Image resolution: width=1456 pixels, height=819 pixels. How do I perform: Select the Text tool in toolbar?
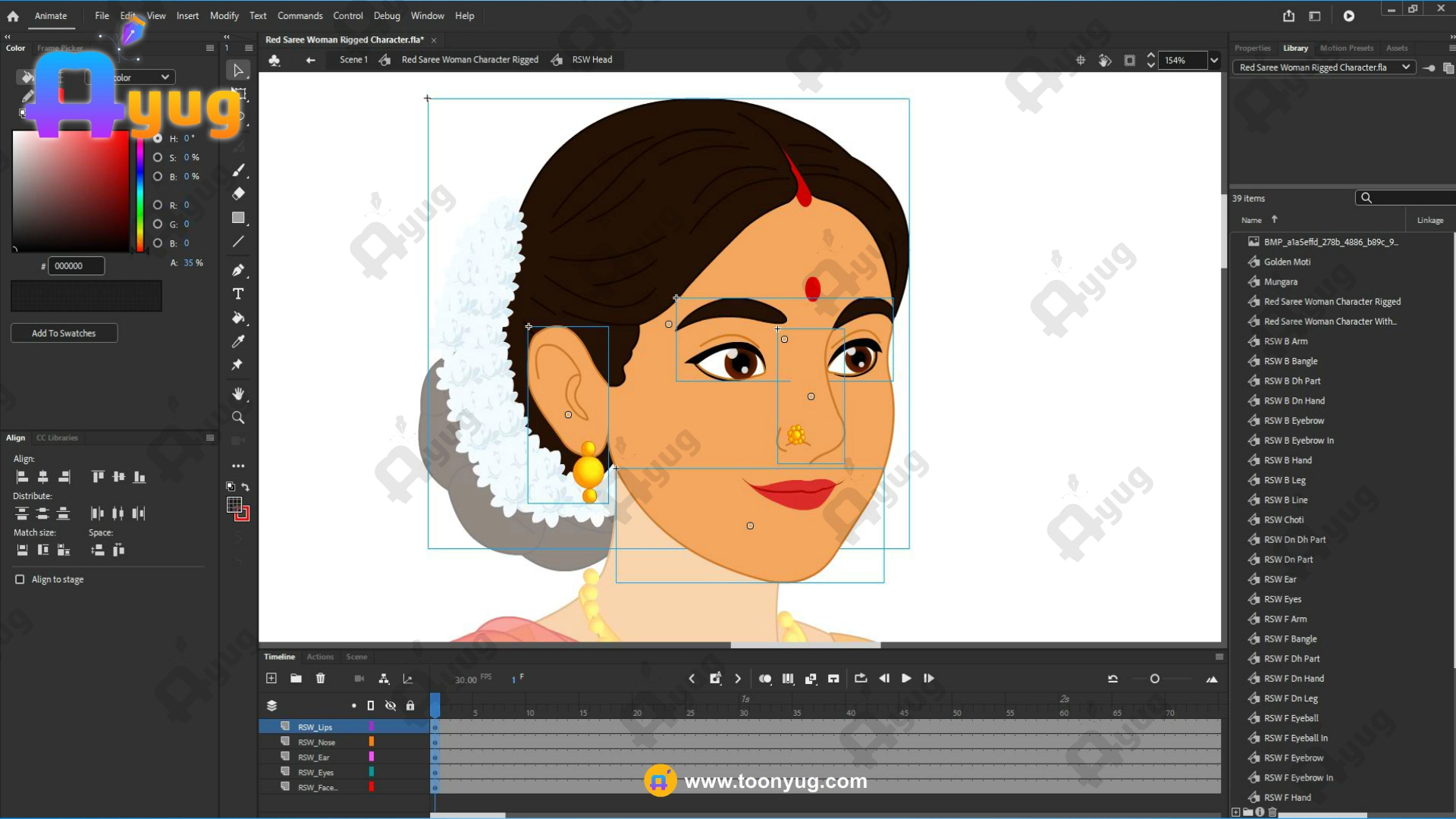pyautogui.click(x=238, y=293)
